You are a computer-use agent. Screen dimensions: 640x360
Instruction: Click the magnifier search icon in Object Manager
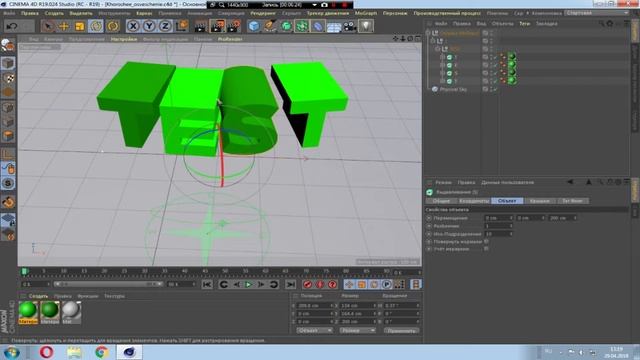coord(602,24)
